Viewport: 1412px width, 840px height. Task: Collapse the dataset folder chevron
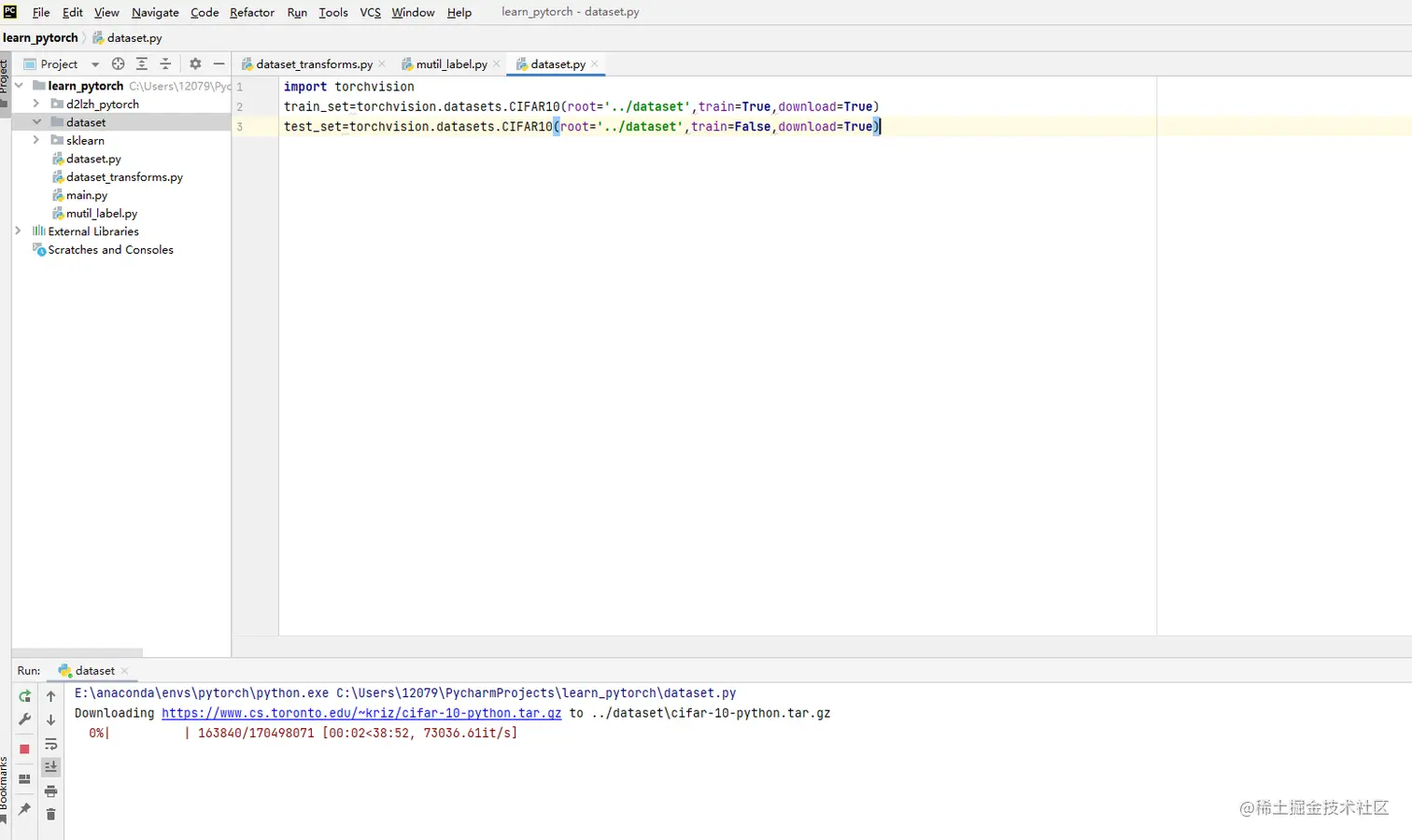tap(36, 122)
